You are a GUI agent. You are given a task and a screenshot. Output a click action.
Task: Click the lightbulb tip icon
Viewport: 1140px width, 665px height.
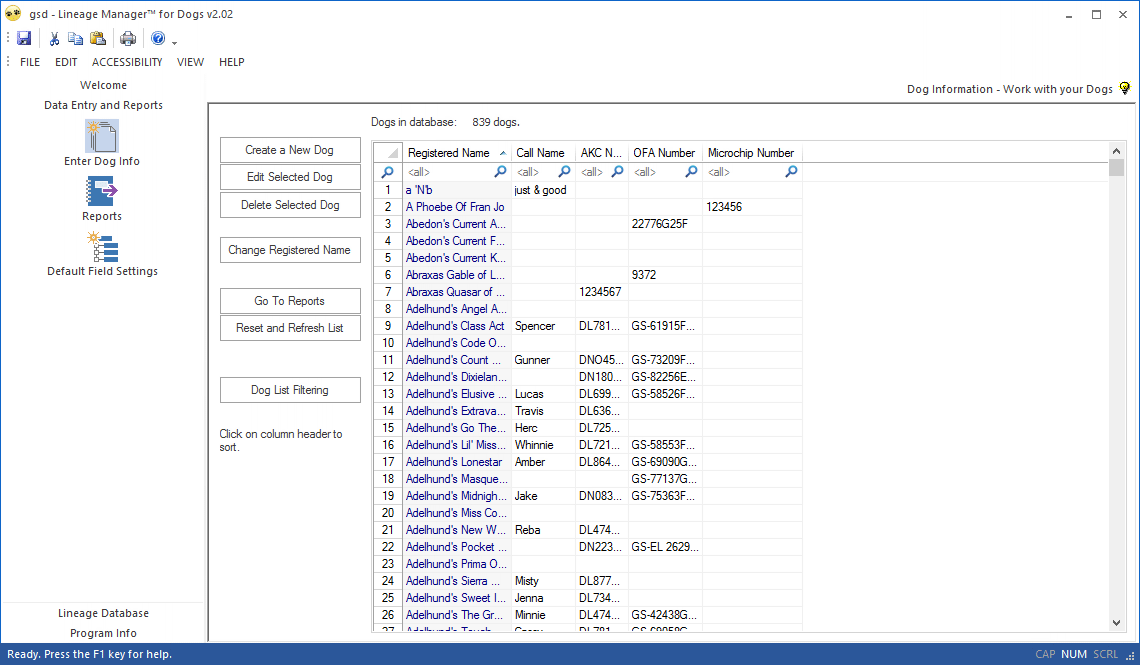1125,89
